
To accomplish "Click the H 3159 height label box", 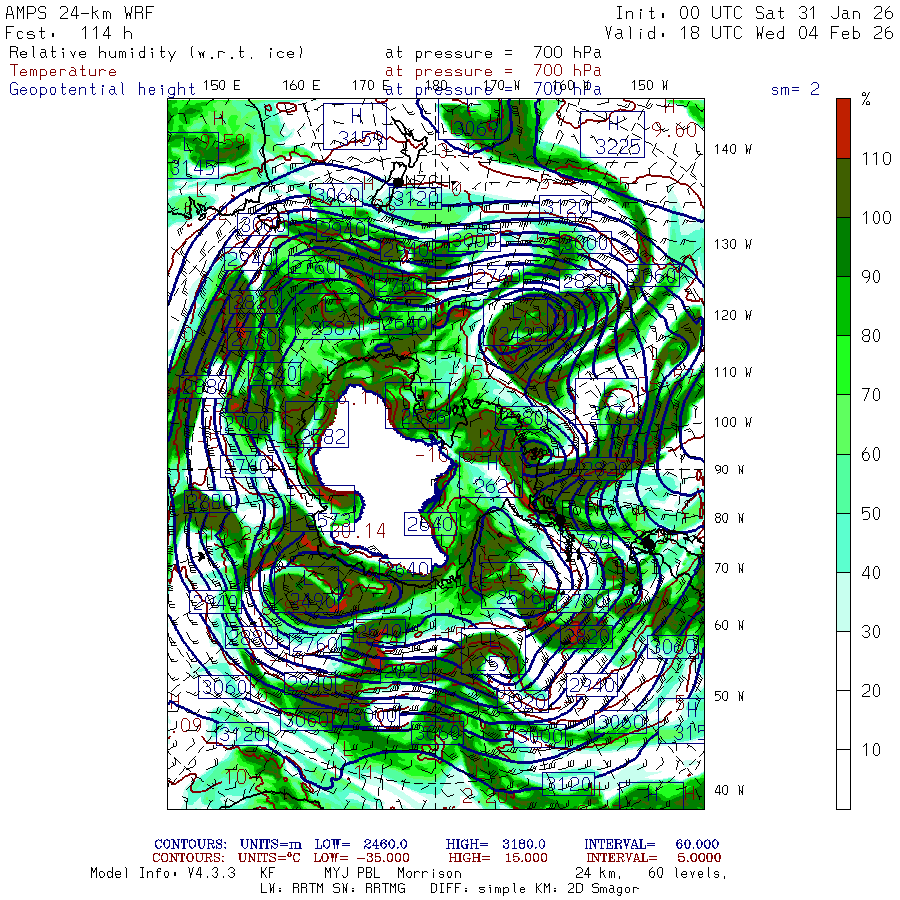I will click(x=355, y=126).
